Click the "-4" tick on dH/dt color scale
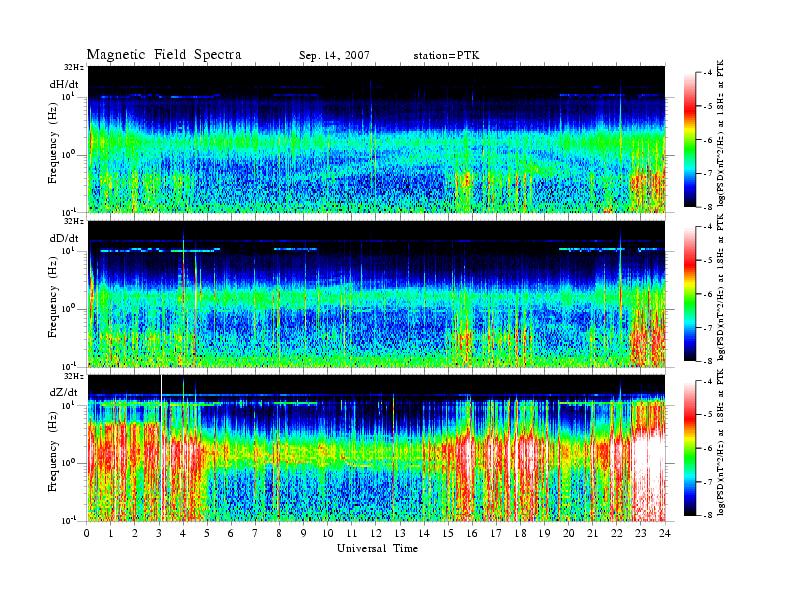This screenshot has width=792, height=612. click(x=708, y=73)
